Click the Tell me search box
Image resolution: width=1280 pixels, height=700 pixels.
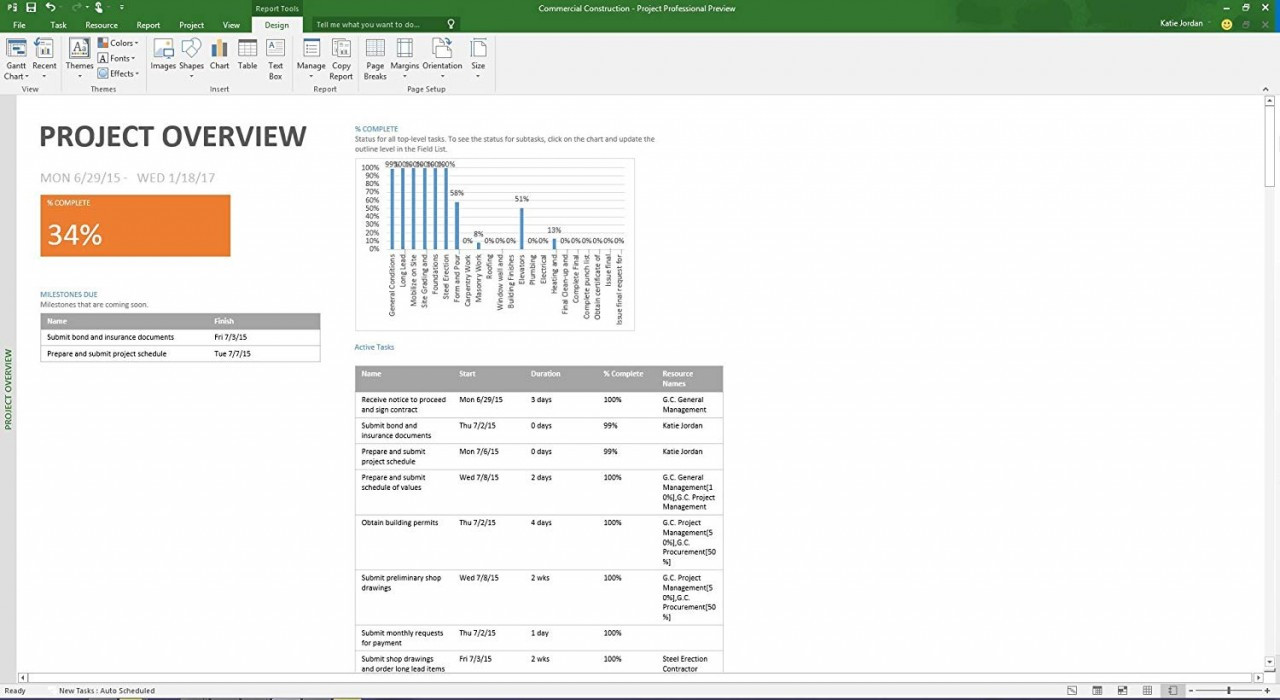click(380, 24)
